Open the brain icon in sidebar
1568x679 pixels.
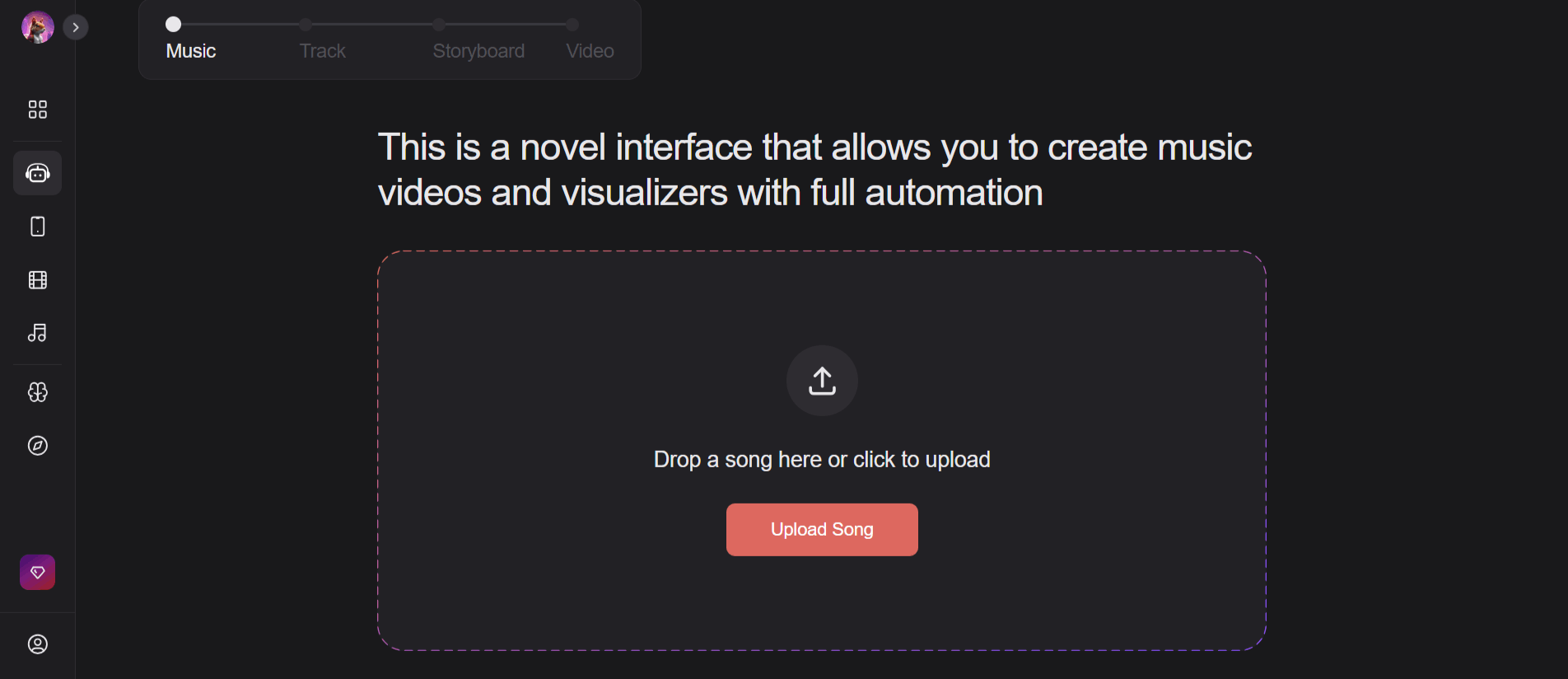click(x=38, y=392)
